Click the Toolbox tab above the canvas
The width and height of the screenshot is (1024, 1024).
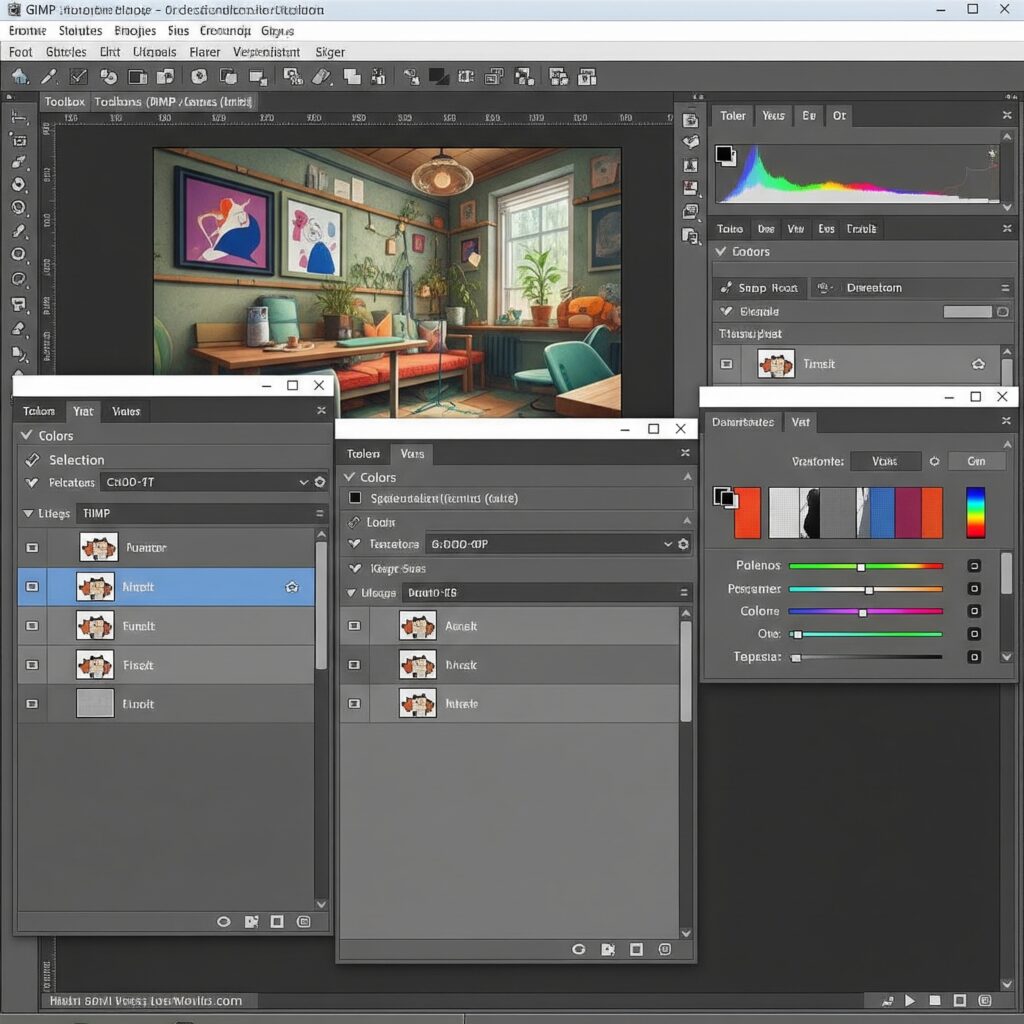(x=64, y=102)
